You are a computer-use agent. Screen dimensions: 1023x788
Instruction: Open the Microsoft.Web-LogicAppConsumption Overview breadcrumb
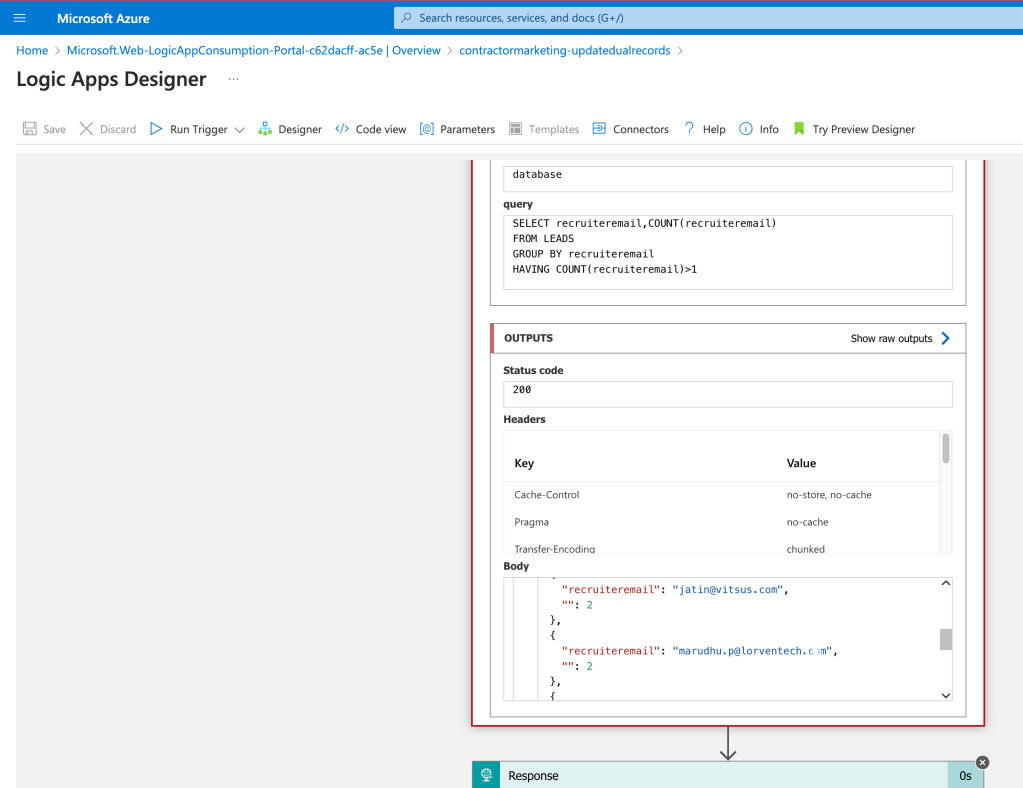click(x=254, y=50)
